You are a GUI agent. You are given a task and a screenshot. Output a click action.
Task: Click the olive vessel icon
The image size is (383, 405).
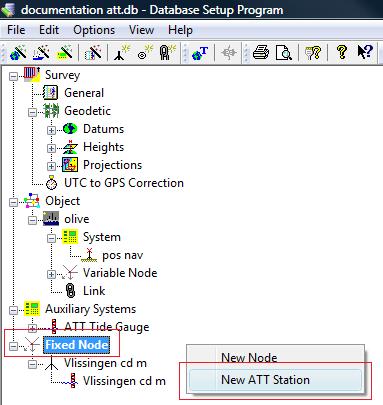click(51, 219)
